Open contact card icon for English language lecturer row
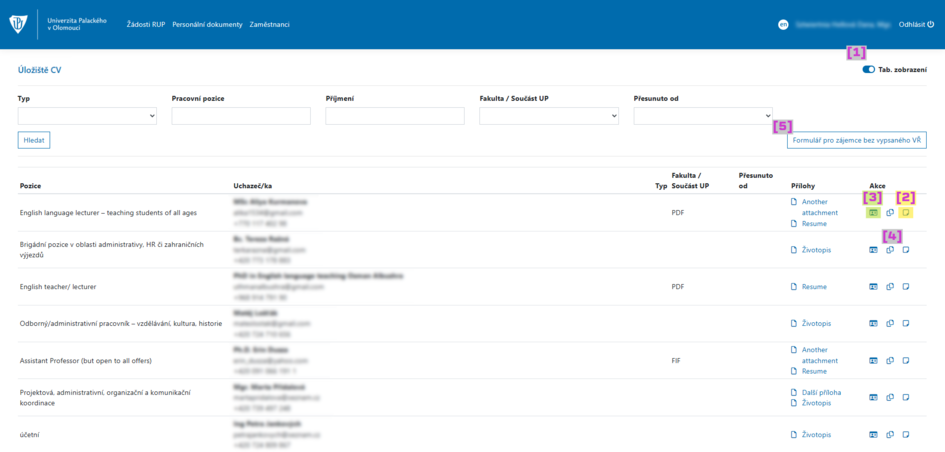Viewport: 945px width, 452px height. coord(873,213)
